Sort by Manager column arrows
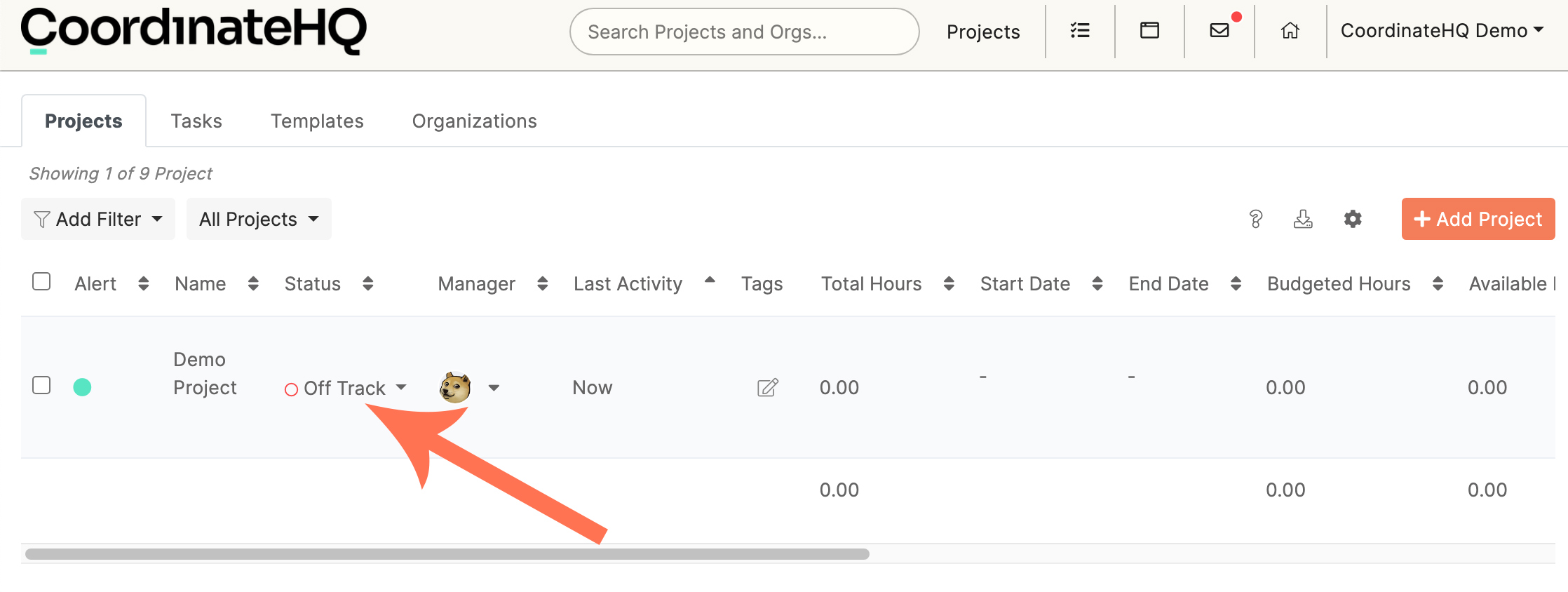1568x592 pixels. point(543,283)
